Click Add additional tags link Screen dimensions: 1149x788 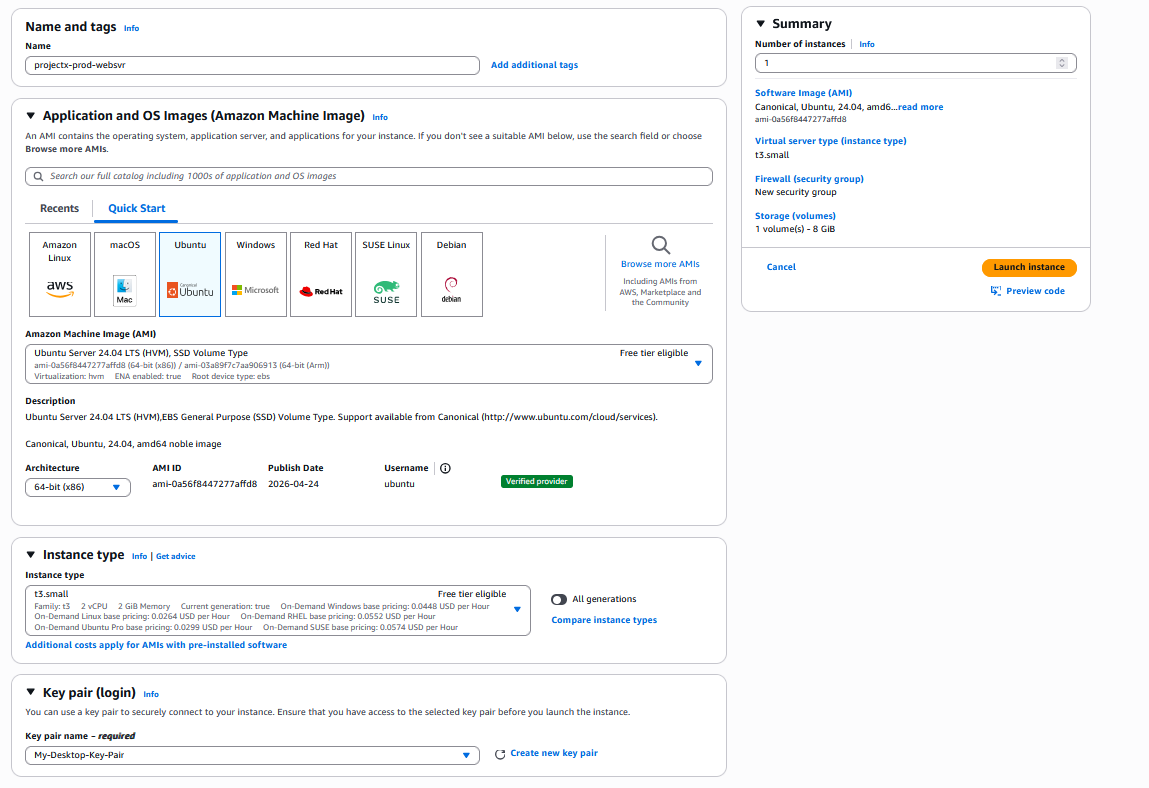click(534, 65)
